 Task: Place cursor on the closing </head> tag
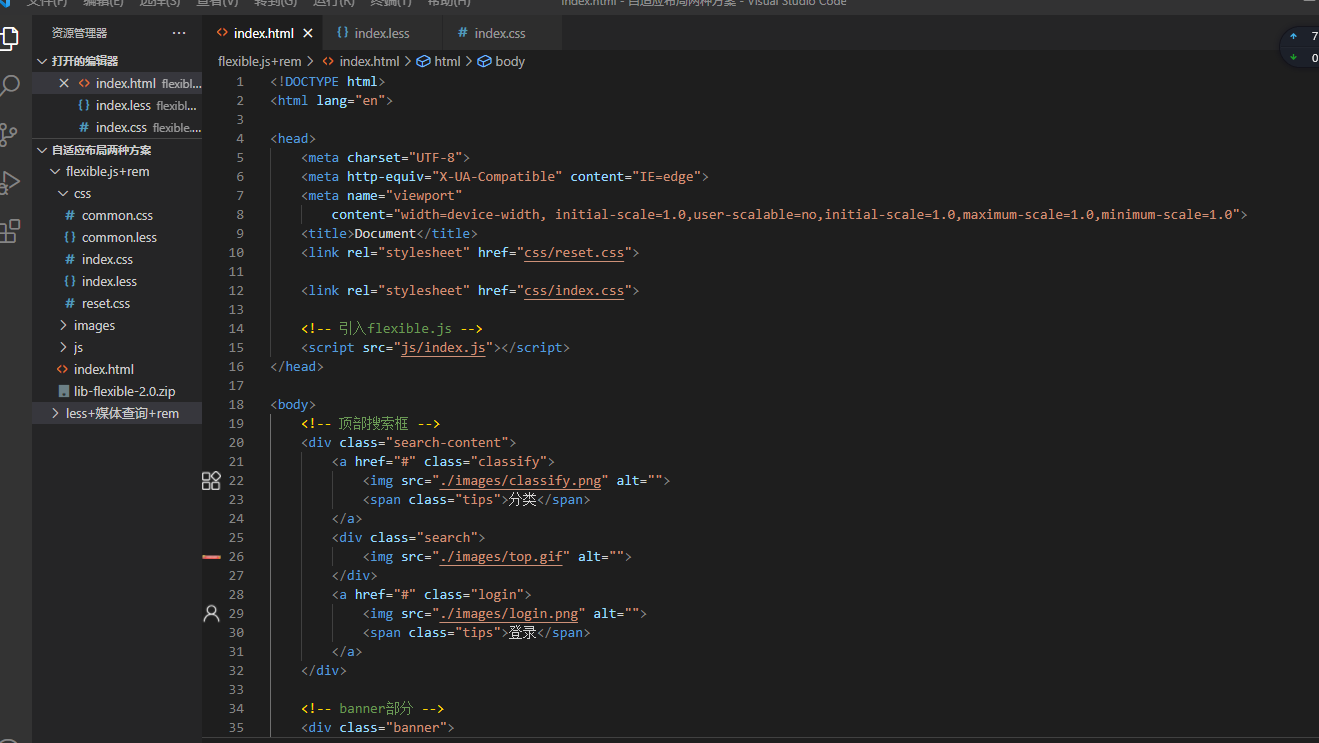(x=297, y=367)
